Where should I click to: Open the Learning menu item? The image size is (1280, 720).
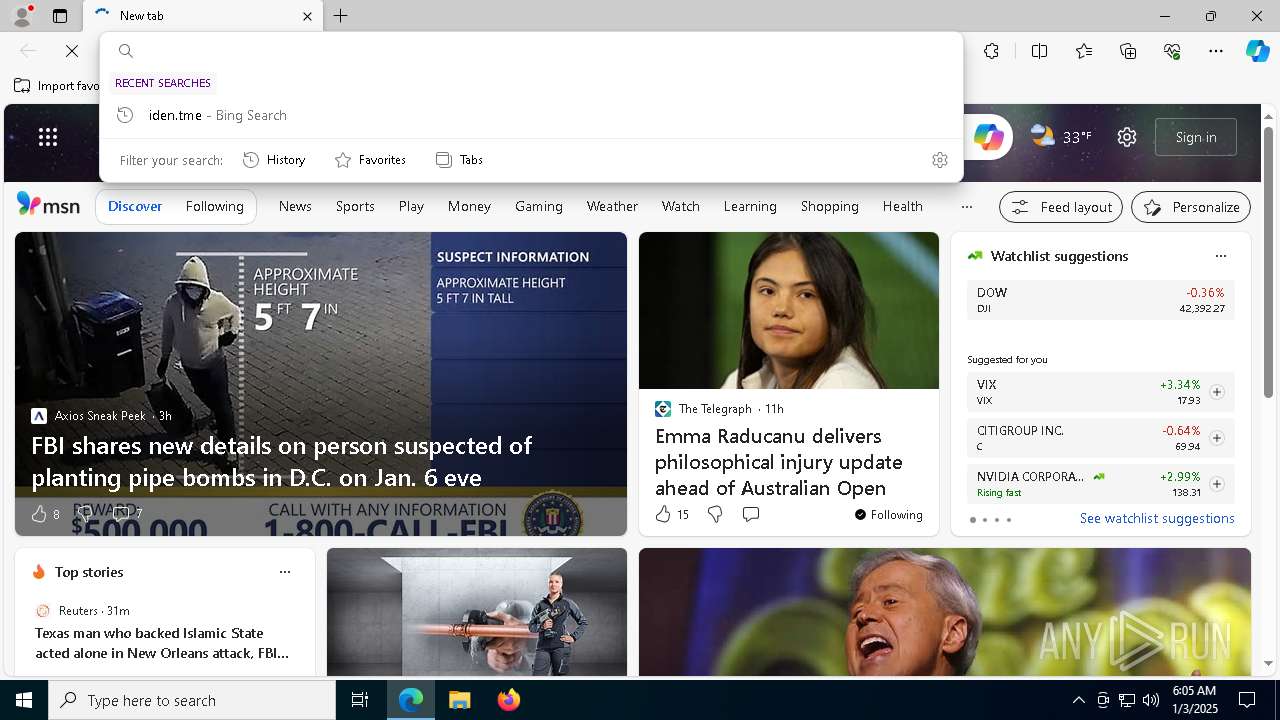[750, 206]
